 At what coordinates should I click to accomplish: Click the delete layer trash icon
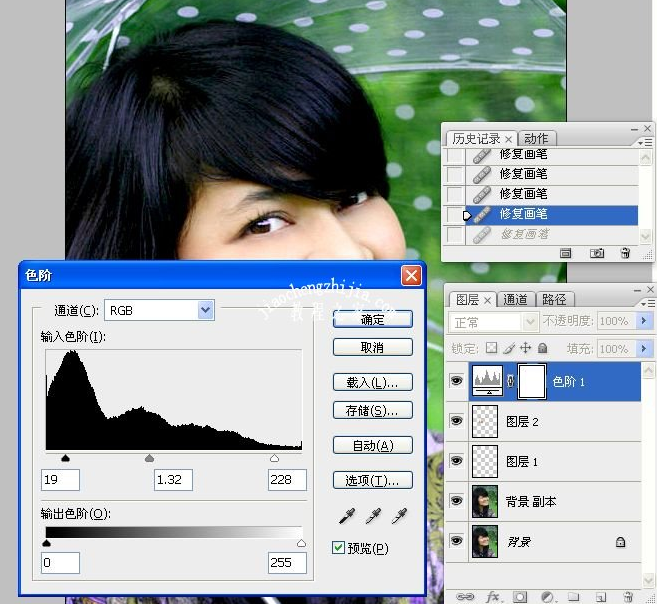(627, 597)
